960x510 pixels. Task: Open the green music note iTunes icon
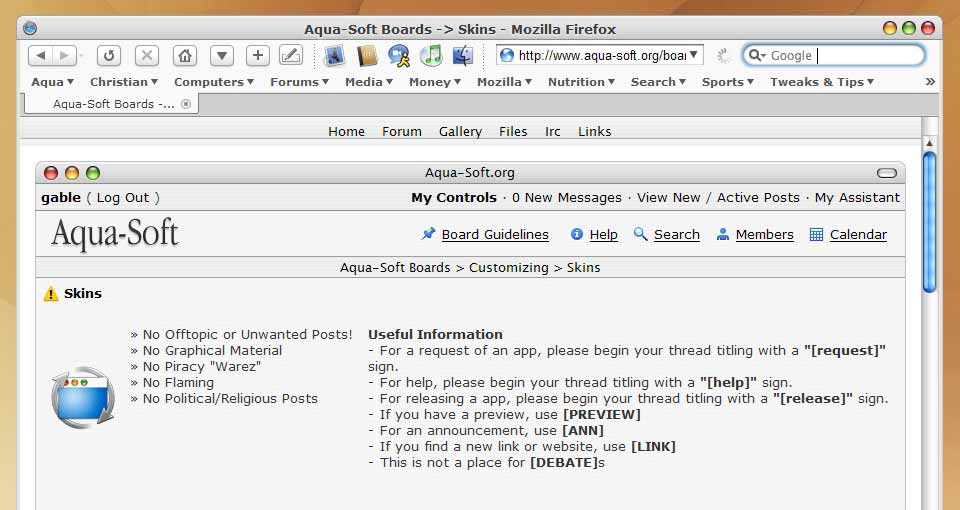point(431,56)
